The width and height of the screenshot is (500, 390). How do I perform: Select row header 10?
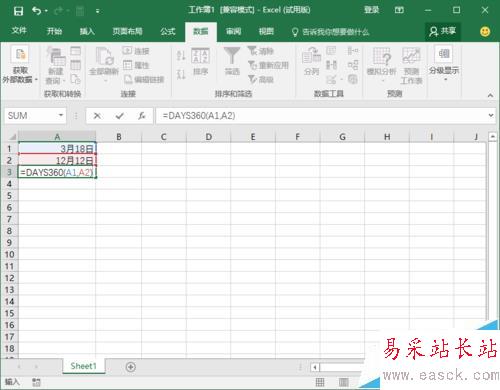pyautogui.click(x=9, y=255)
